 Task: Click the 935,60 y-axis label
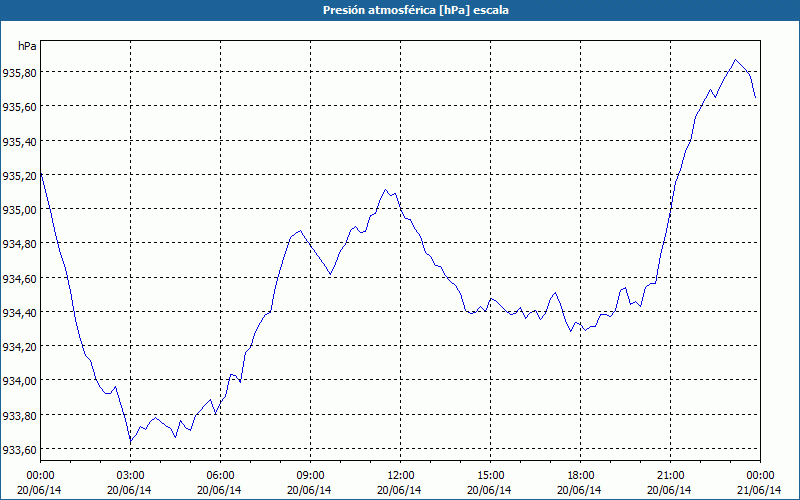click(x=19, y=107)
